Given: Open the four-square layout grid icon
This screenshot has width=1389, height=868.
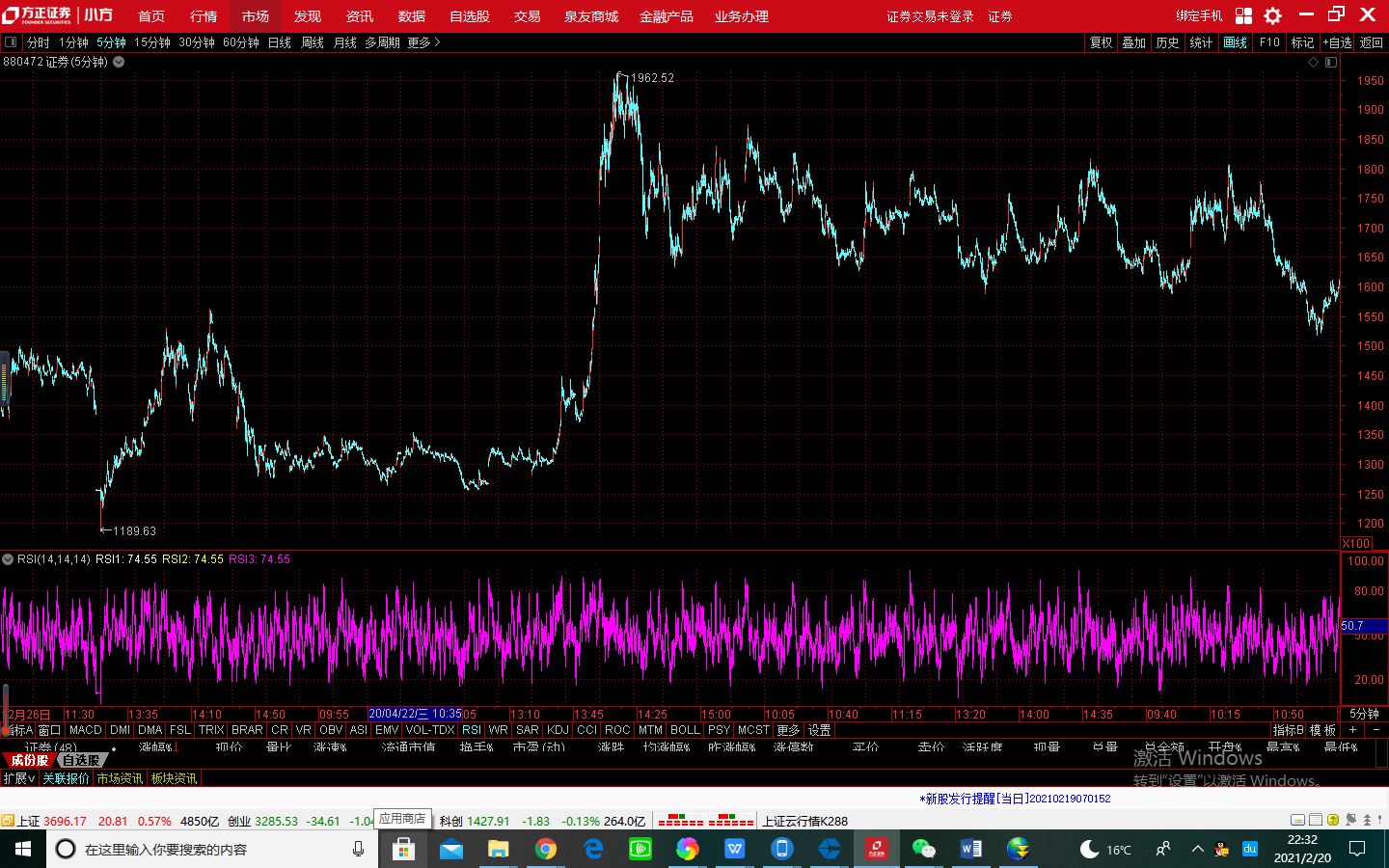Looking at the screenshot, I should click(x=1243, y=15).
